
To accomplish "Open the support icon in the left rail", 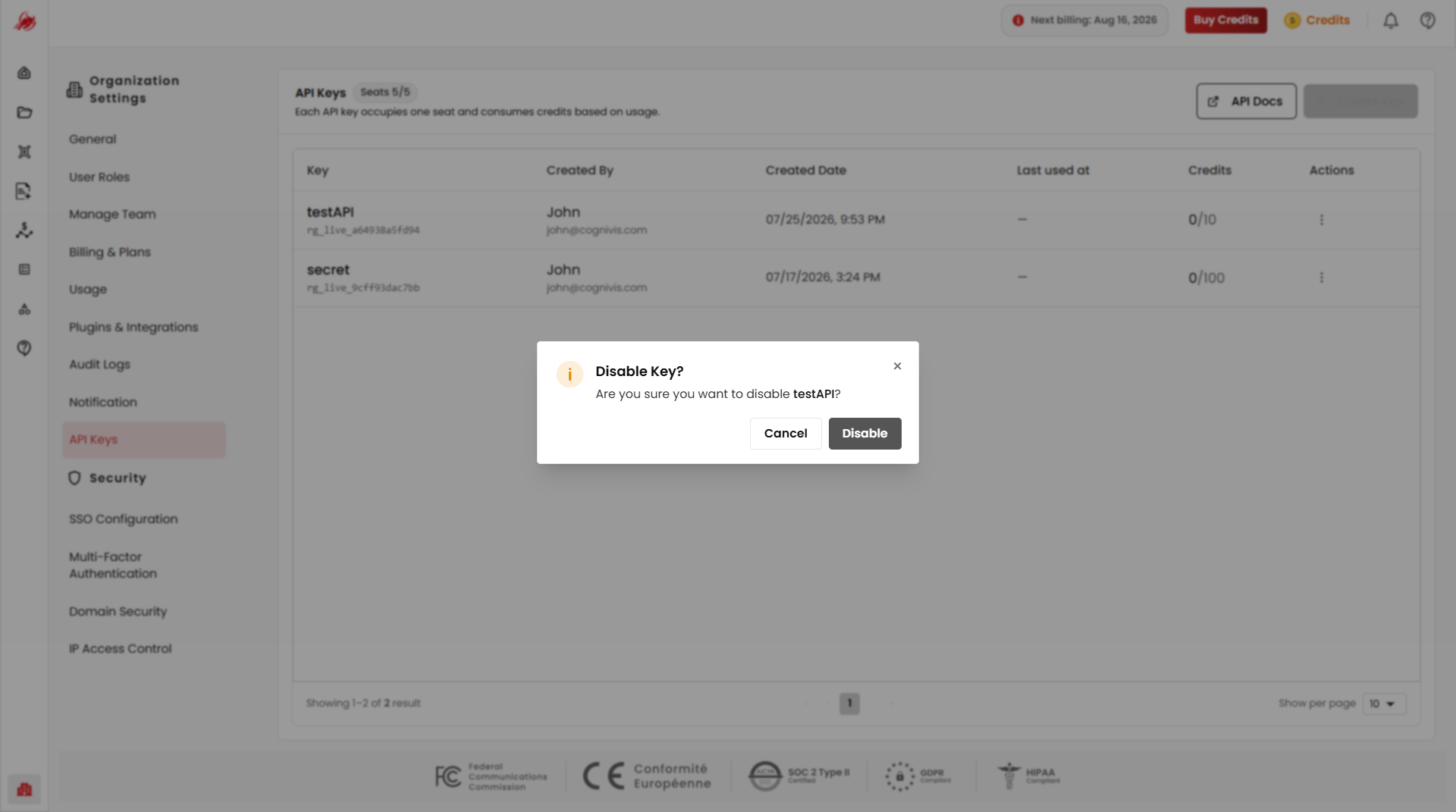I will (x=24, y=348).
